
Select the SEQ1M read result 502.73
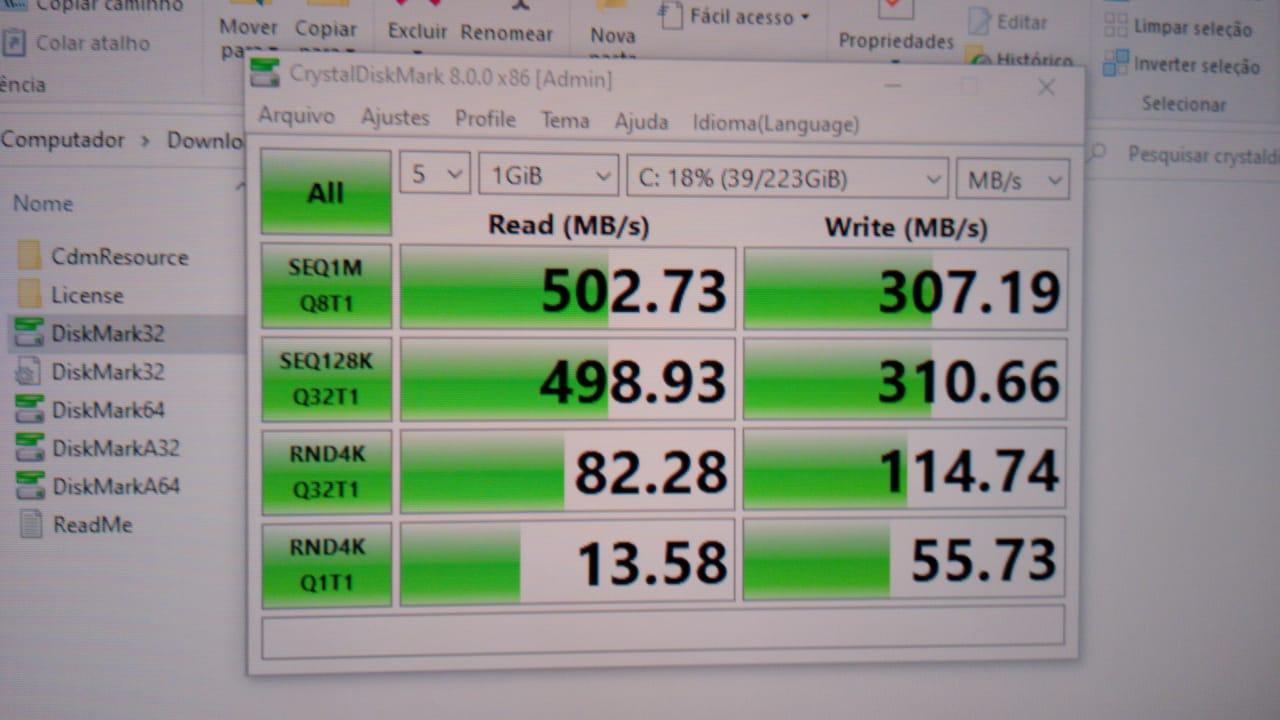coord(568,288)
